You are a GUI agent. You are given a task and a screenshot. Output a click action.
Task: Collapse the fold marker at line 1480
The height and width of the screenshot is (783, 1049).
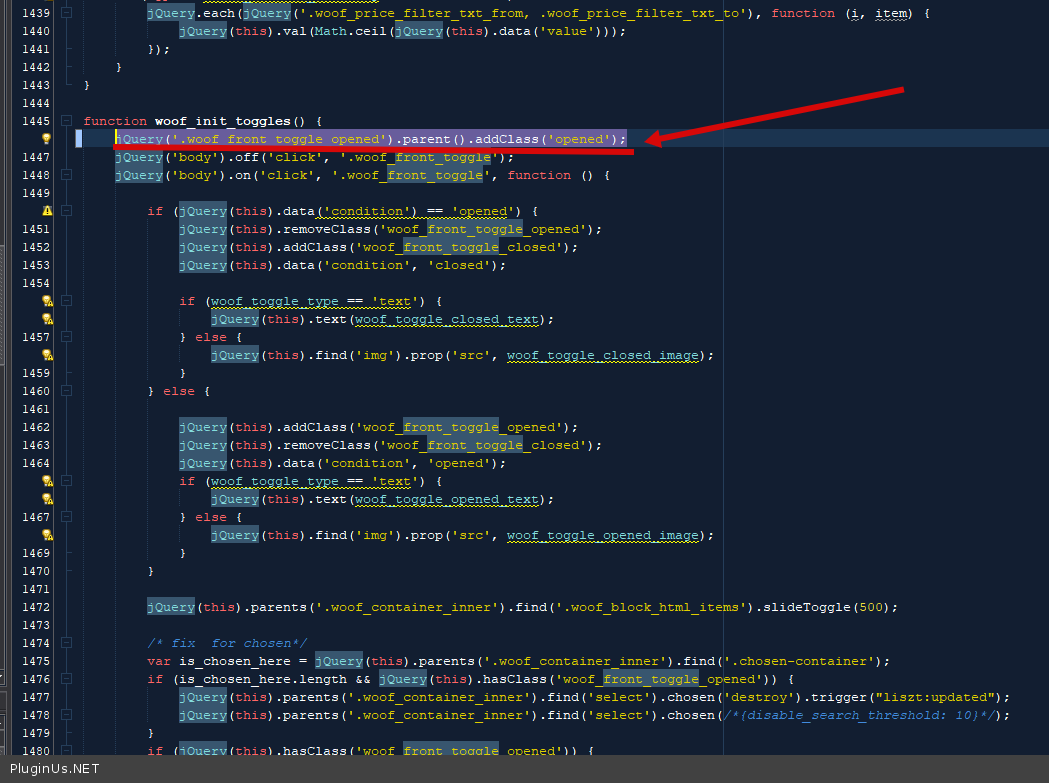point(66,751)
